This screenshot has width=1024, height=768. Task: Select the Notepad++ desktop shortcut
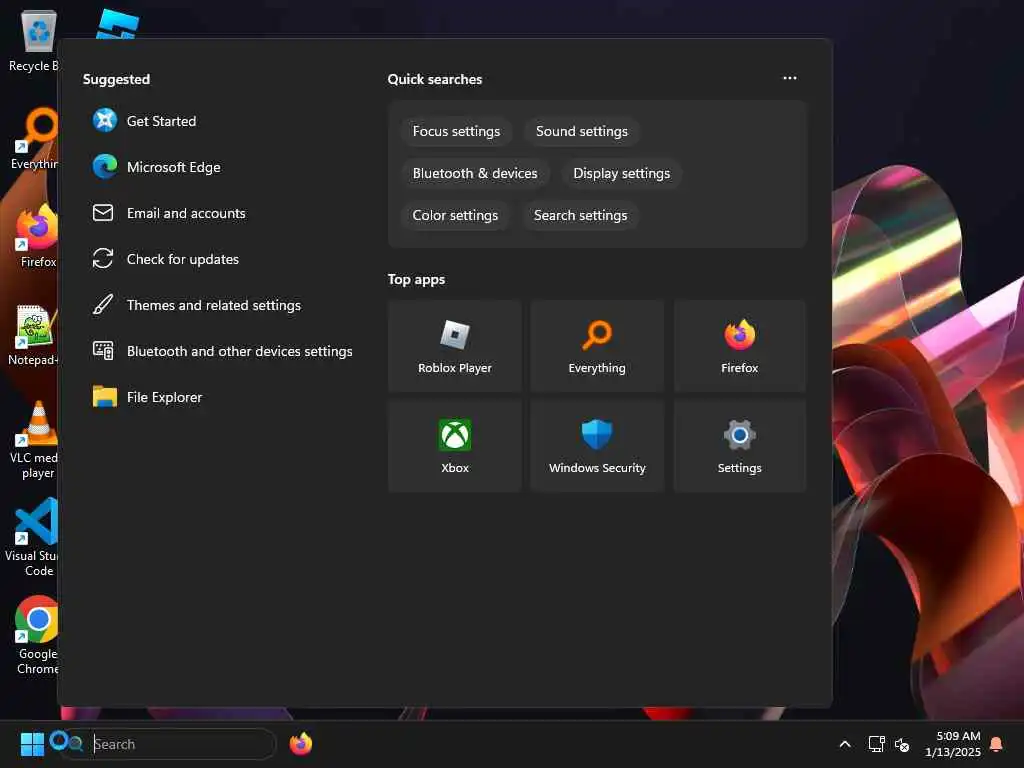(x=34, y=334)
